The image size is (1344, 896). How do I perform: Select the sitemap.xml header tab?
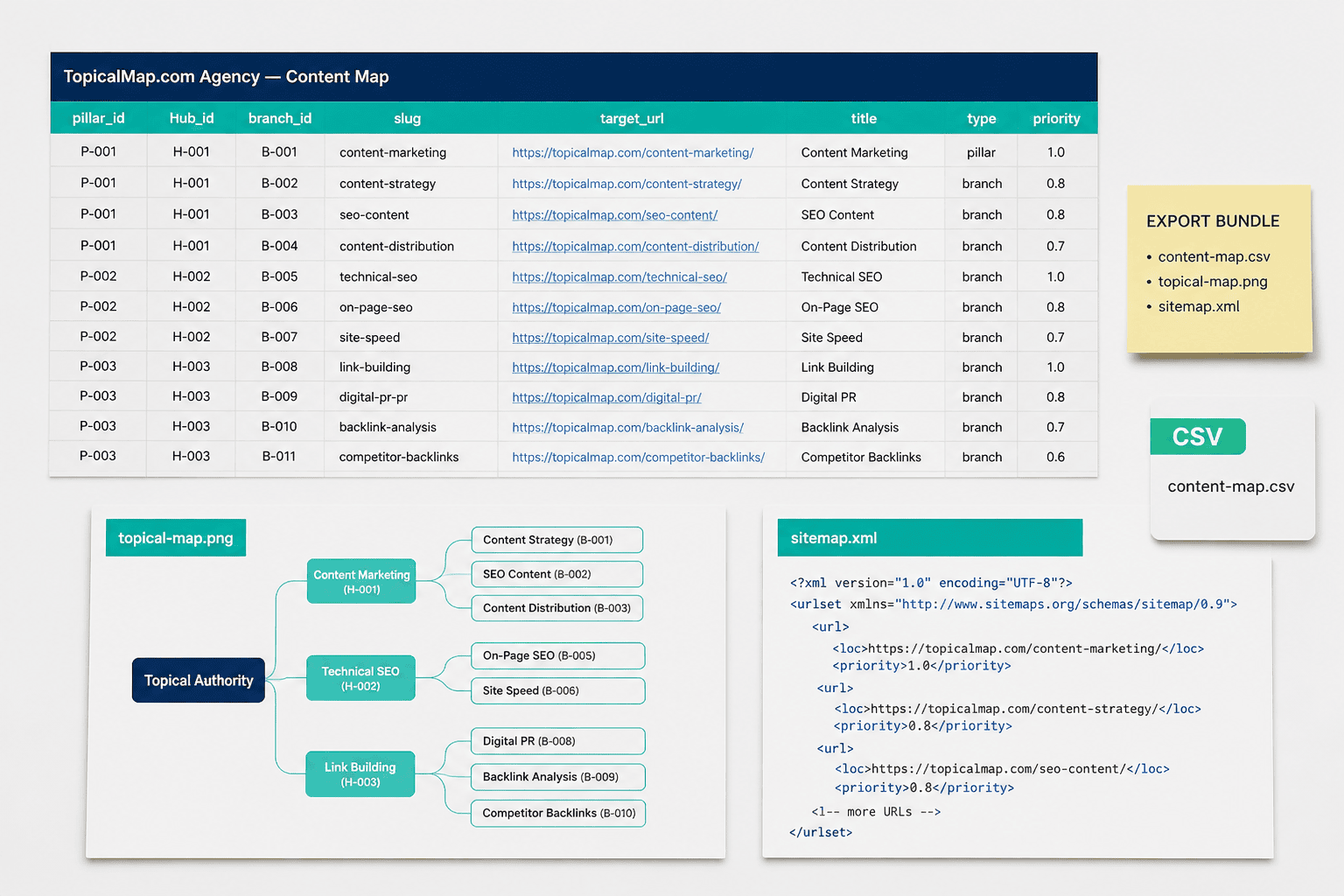point(930,538)
